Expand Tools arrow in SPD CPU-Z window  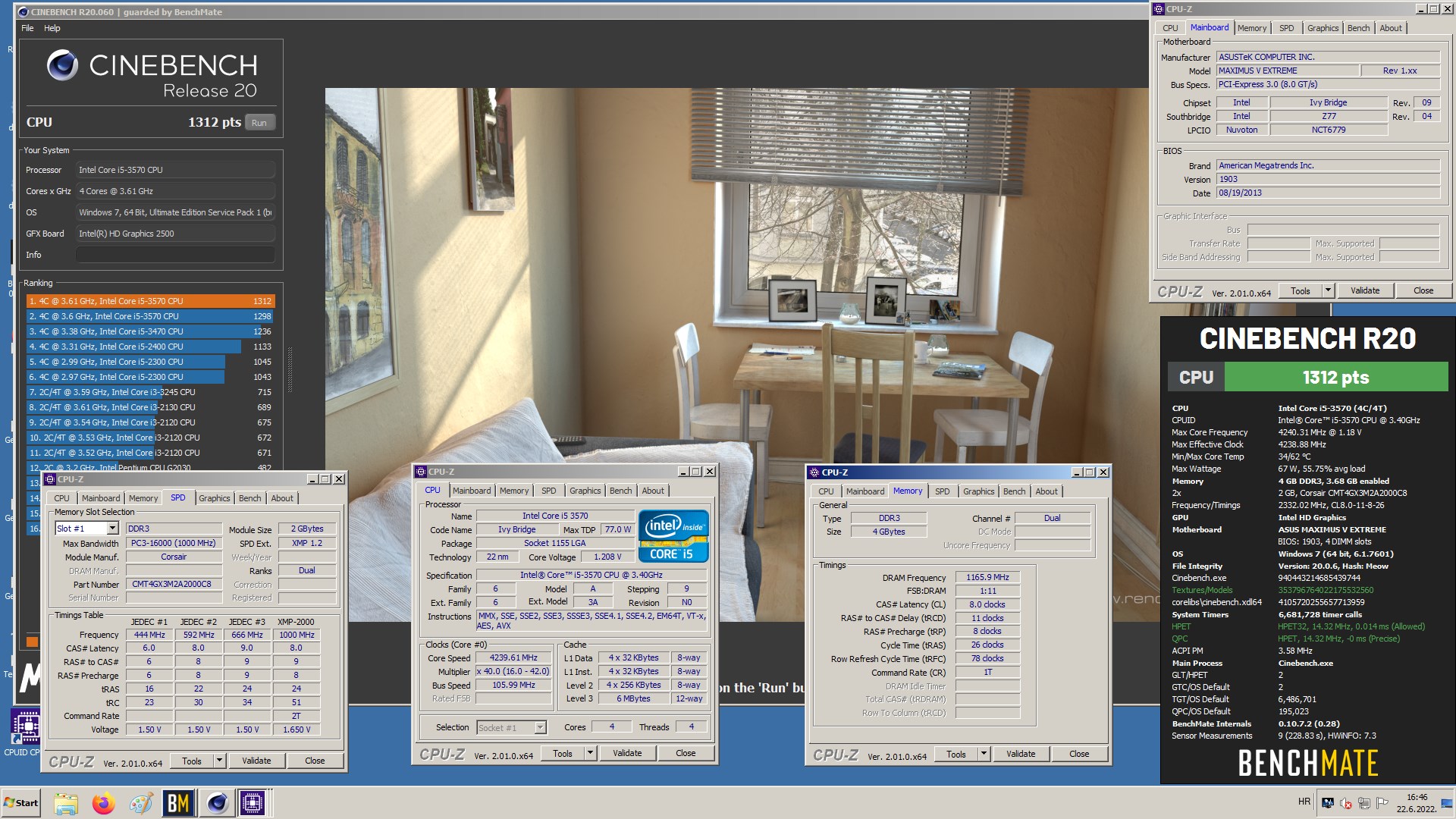(219, 761)
